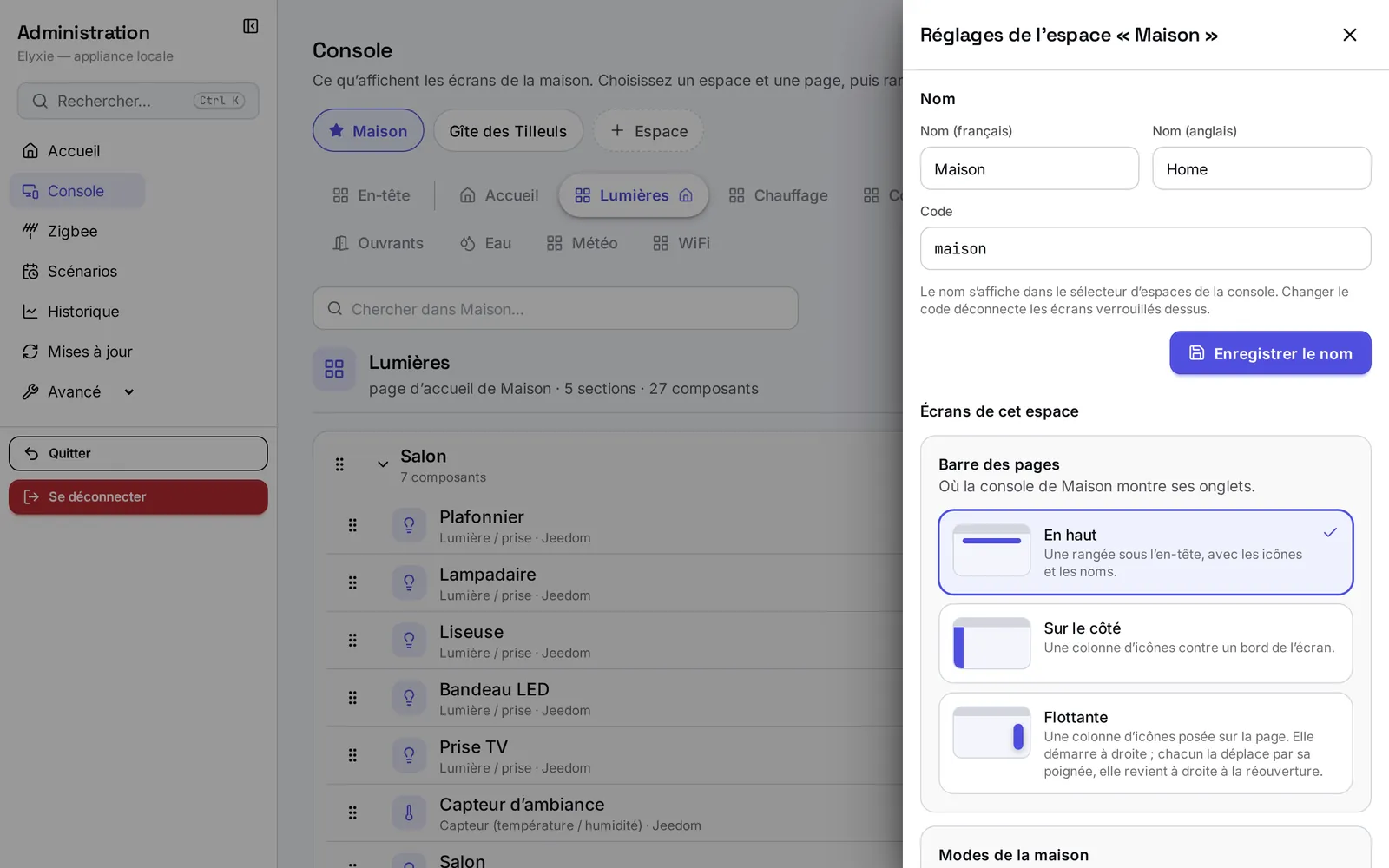Close the Réglages de l'espace panel
Screen dimensions: 1389x868
click(1349, 35)
